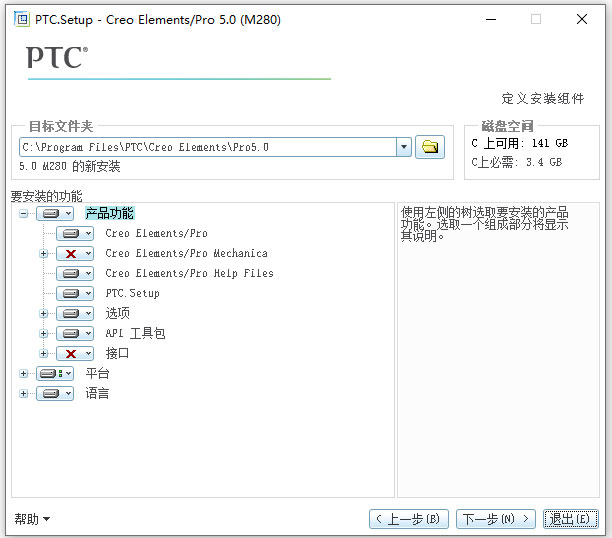Screen dimensions: 612x538
Task: Click install-state icon for 语言
Action: [51, 393]
